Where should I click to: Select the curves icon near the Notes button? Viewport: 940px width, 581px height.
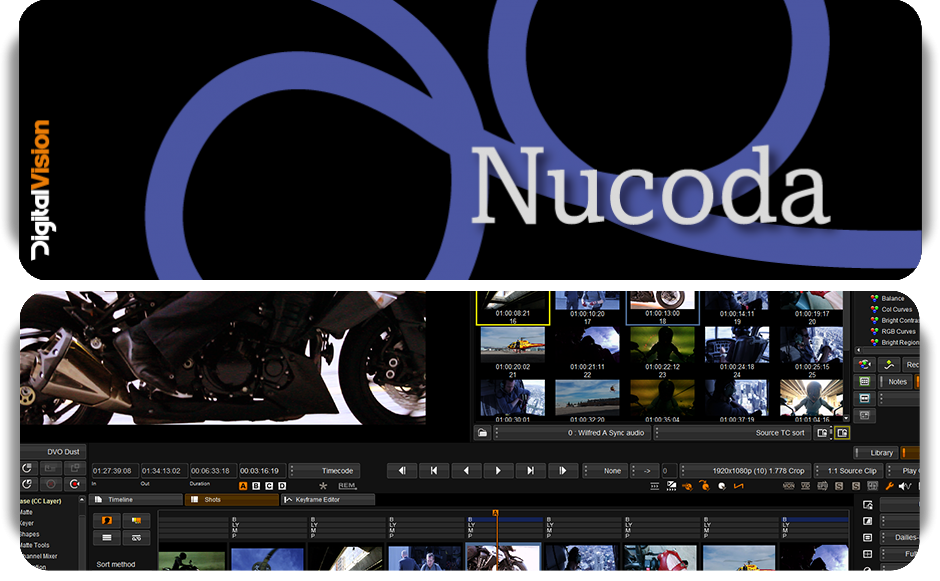(887, 365)
